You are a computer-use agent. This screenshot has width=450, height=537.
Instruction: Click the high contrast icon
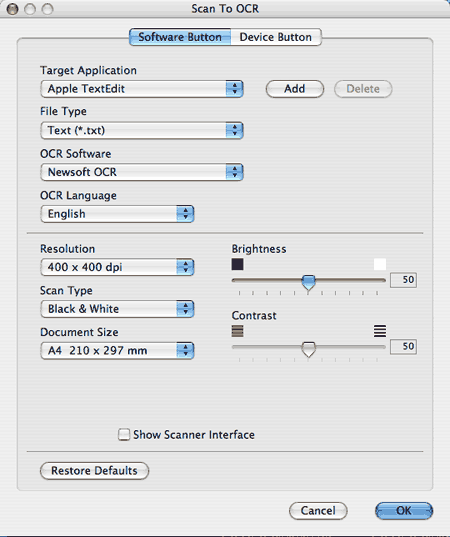point(380,331)
